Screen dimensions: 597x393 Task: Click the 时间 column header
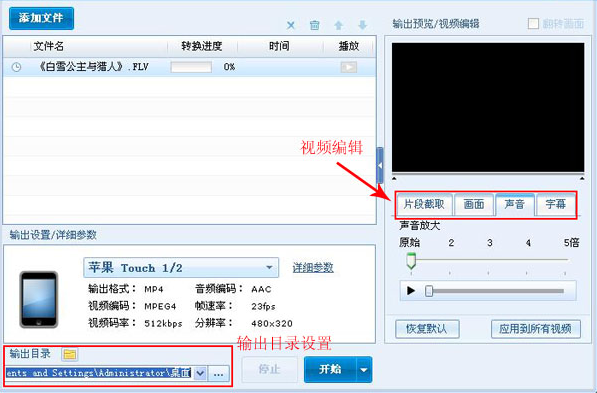click(279, 46)
